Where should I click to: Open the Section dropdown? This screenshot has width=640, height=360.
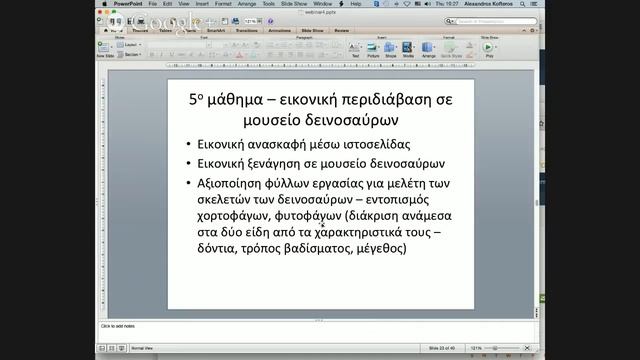click(x=130, y=54)
